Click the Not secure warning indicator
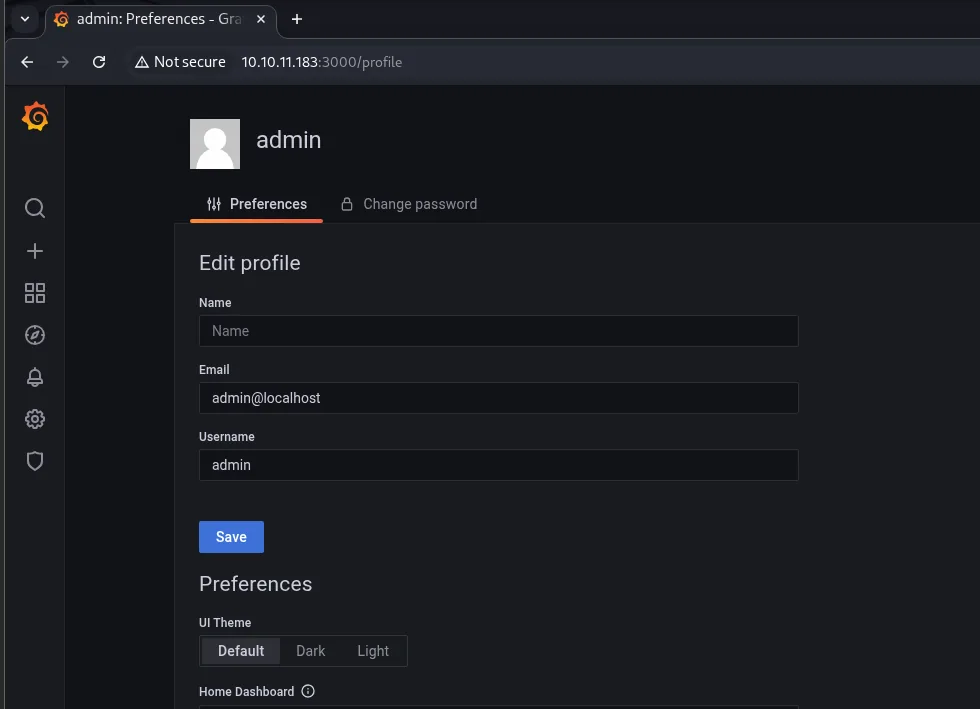980x709 pixels. coord(180,62)
